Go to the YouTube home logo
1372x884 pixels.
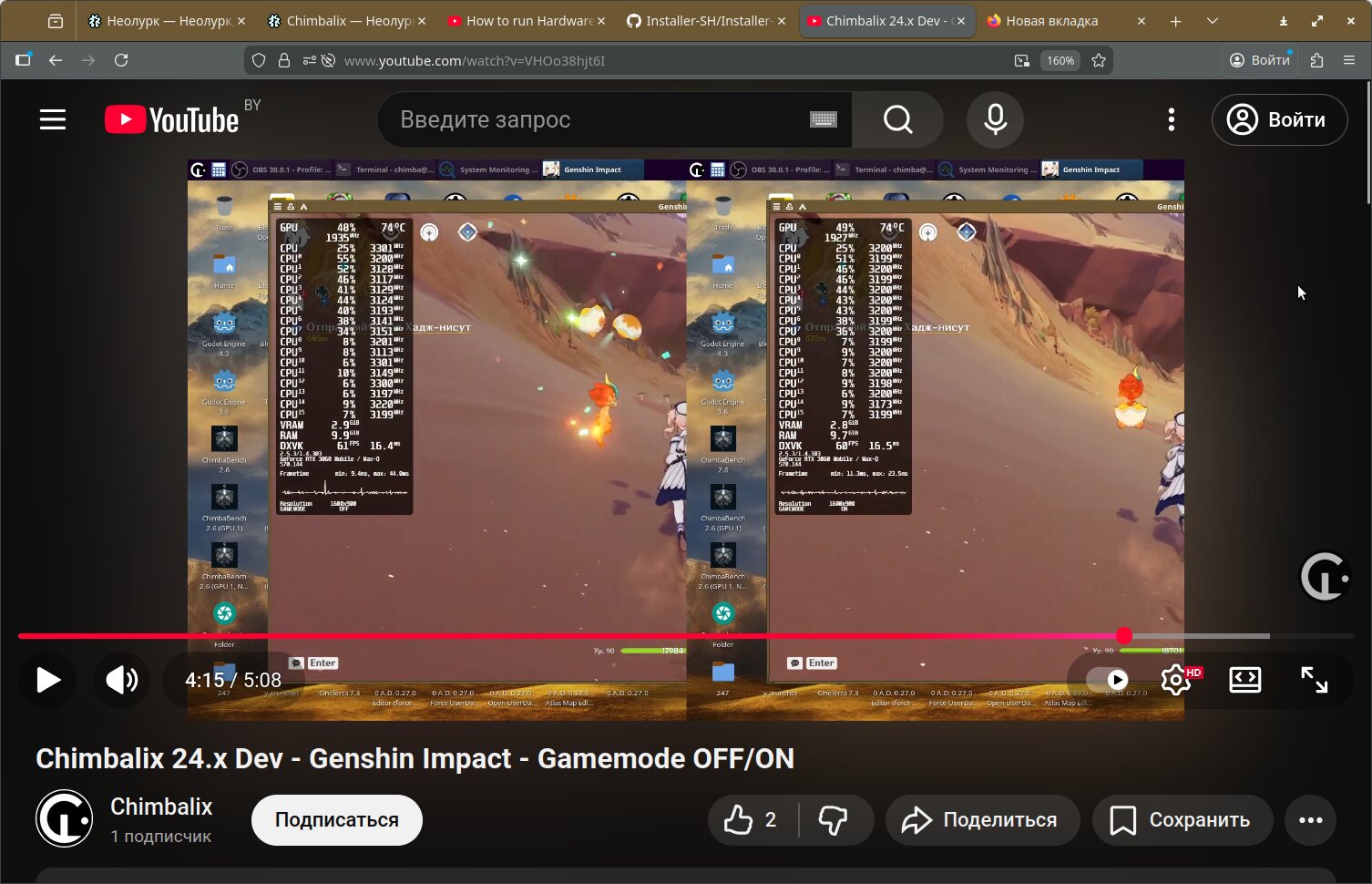click(171, 119)
